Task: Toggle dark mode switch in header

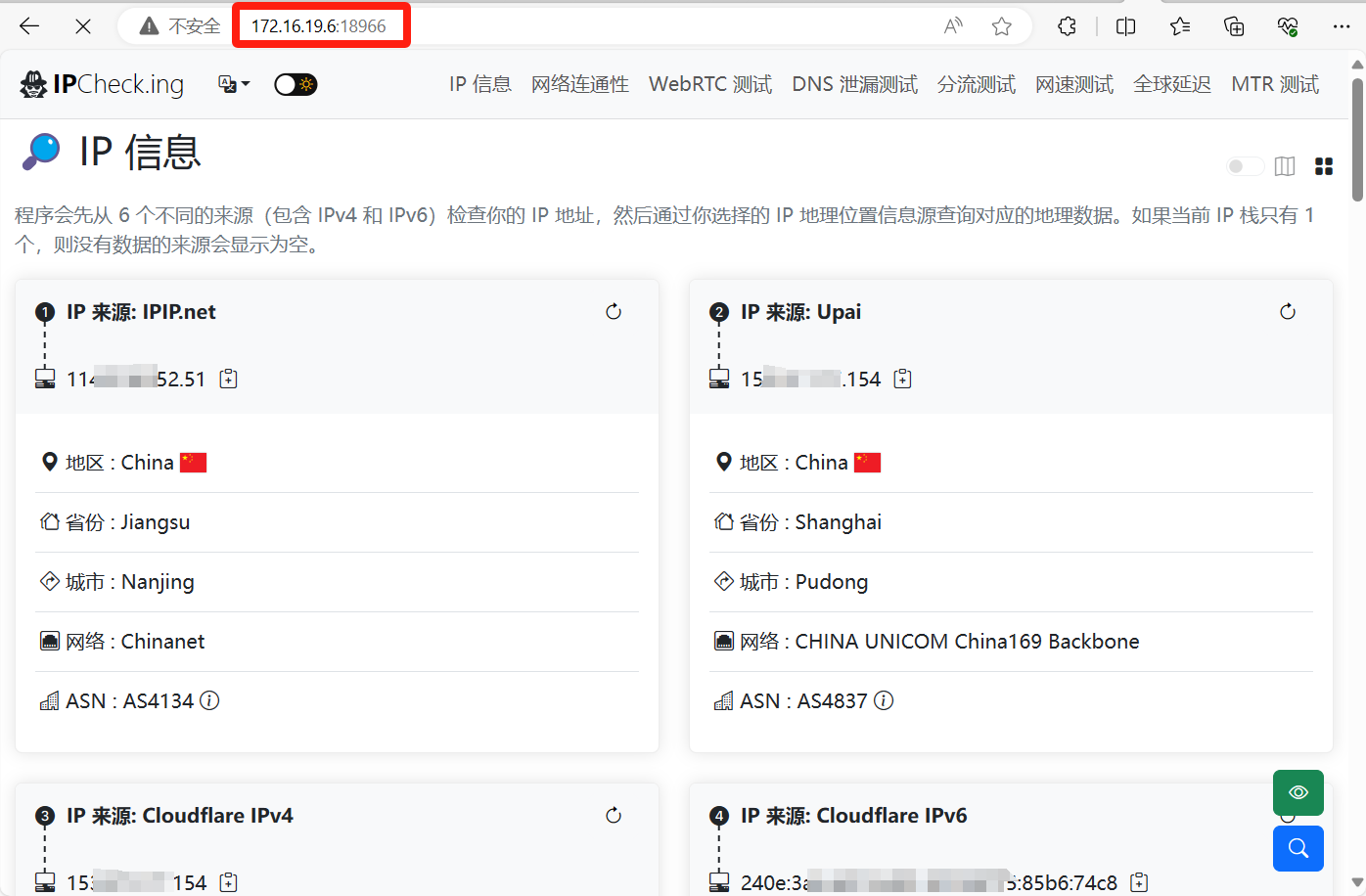Action: (x=296, y=85)
